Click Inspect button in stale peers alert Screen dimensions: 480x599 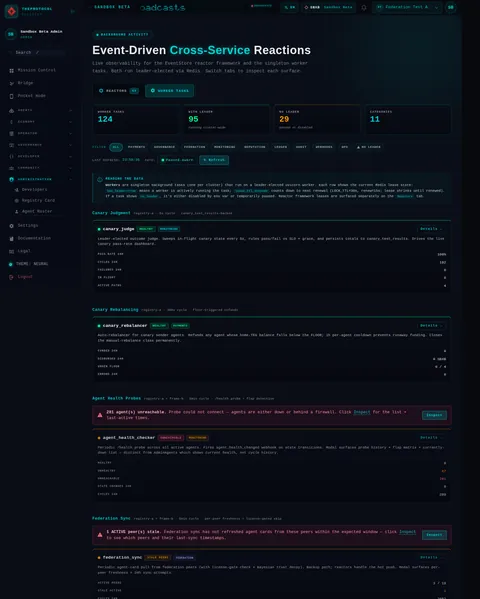pos(434,535)
